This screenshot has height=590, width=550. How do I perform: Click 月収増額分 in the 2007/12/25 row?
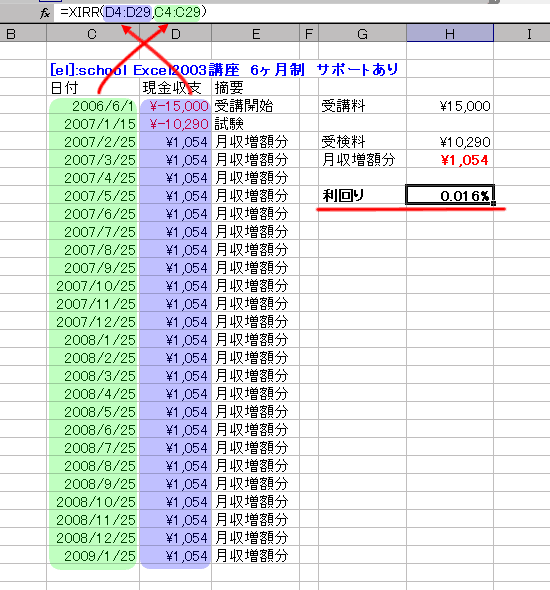pos(255,322)
